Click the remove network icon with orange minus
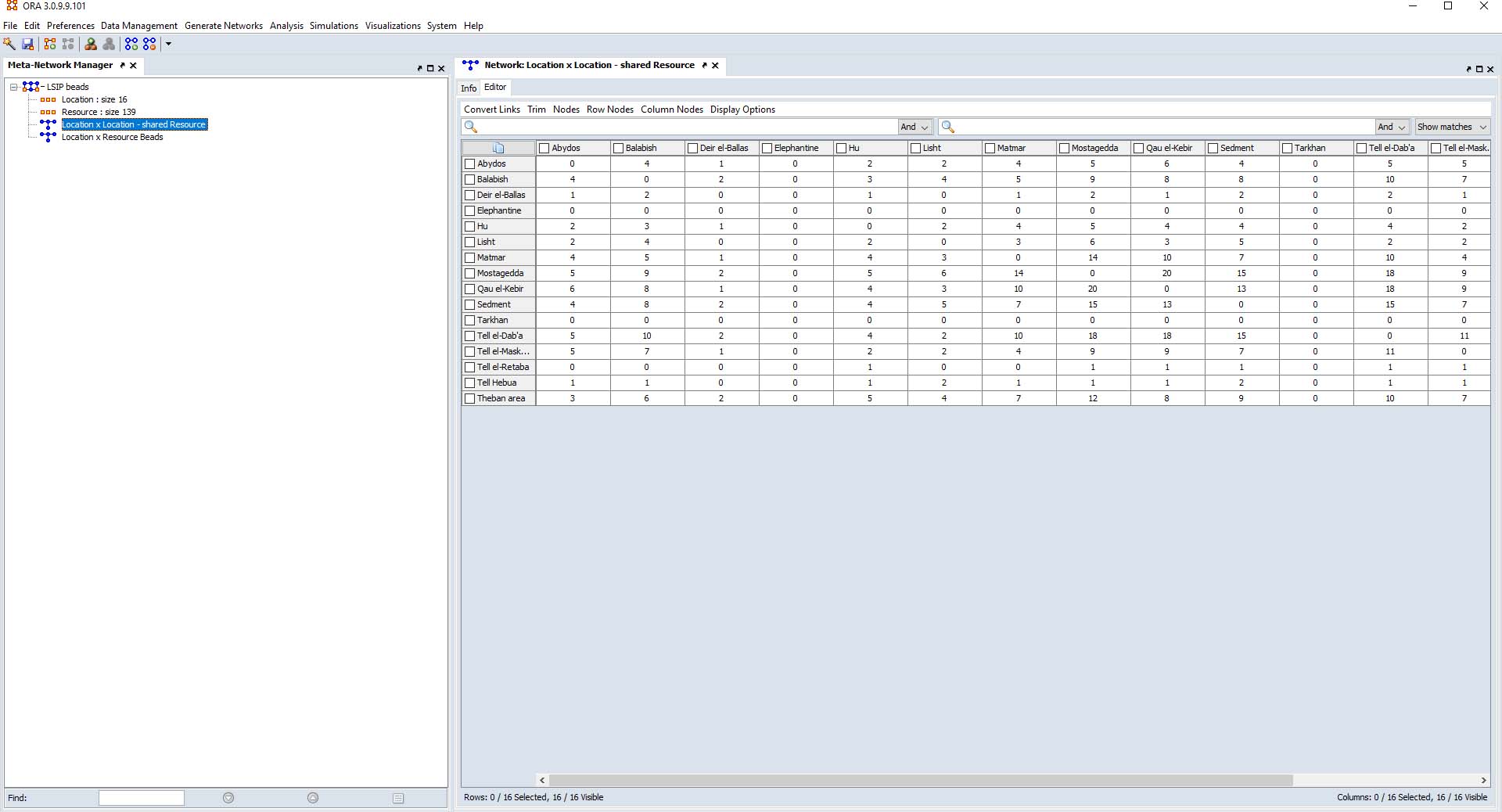The height and width of the screenshot is (812, 1502). click(149, 44)
